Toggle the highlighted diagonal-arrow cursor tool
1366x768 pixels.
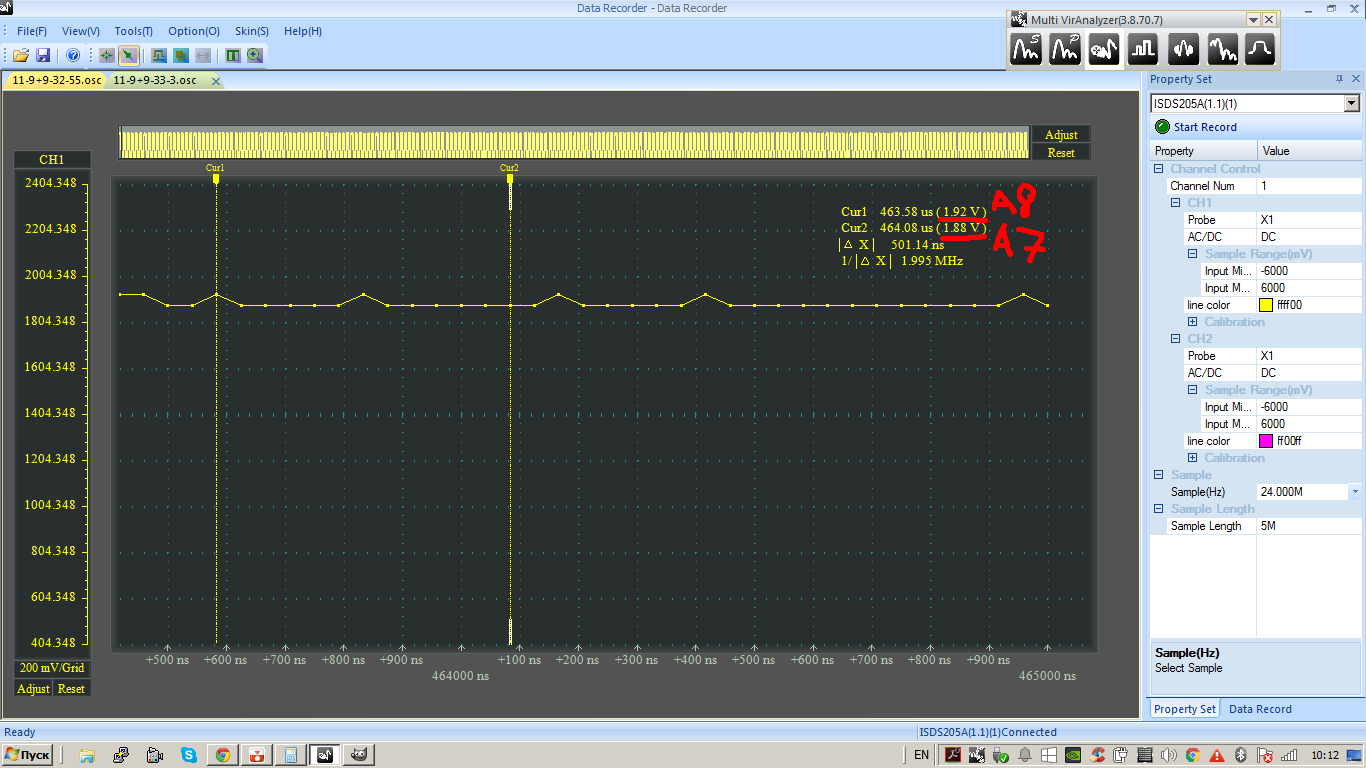click(x=129, y=55)
